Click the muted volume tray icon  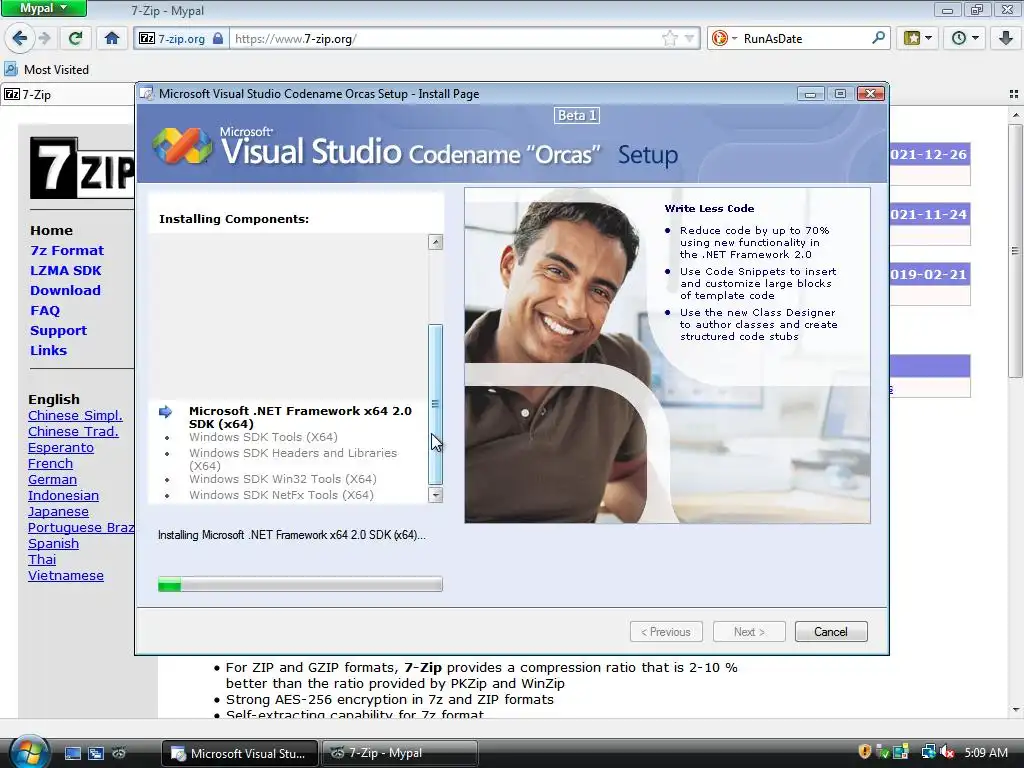click(947, 752)
